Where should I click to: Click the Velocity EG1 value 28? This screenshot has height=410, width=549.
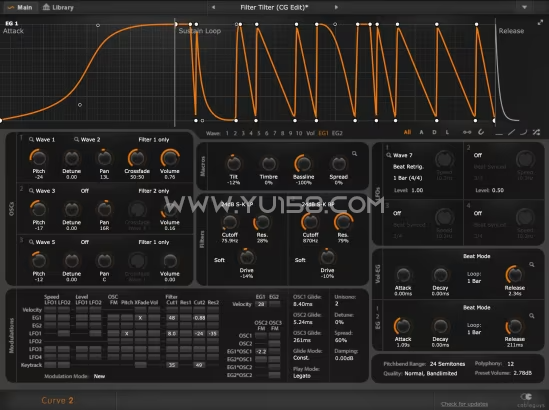(x=261, y=304)
